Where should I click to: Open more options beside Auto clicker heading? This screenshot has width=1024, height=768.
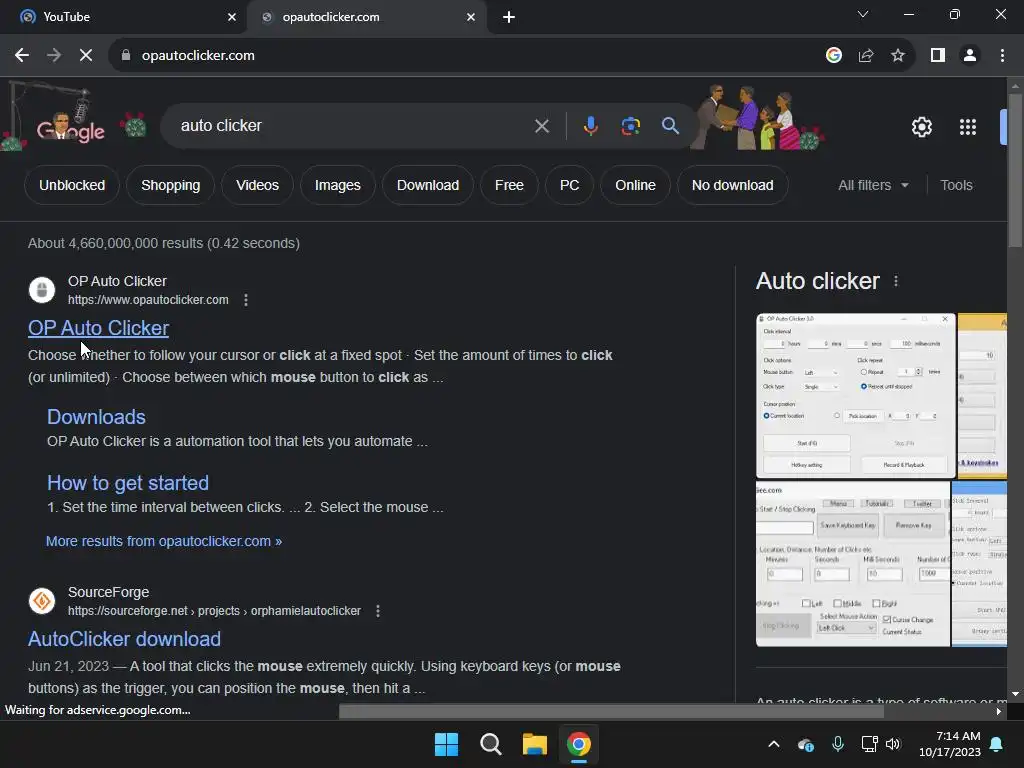pos(895,281)
